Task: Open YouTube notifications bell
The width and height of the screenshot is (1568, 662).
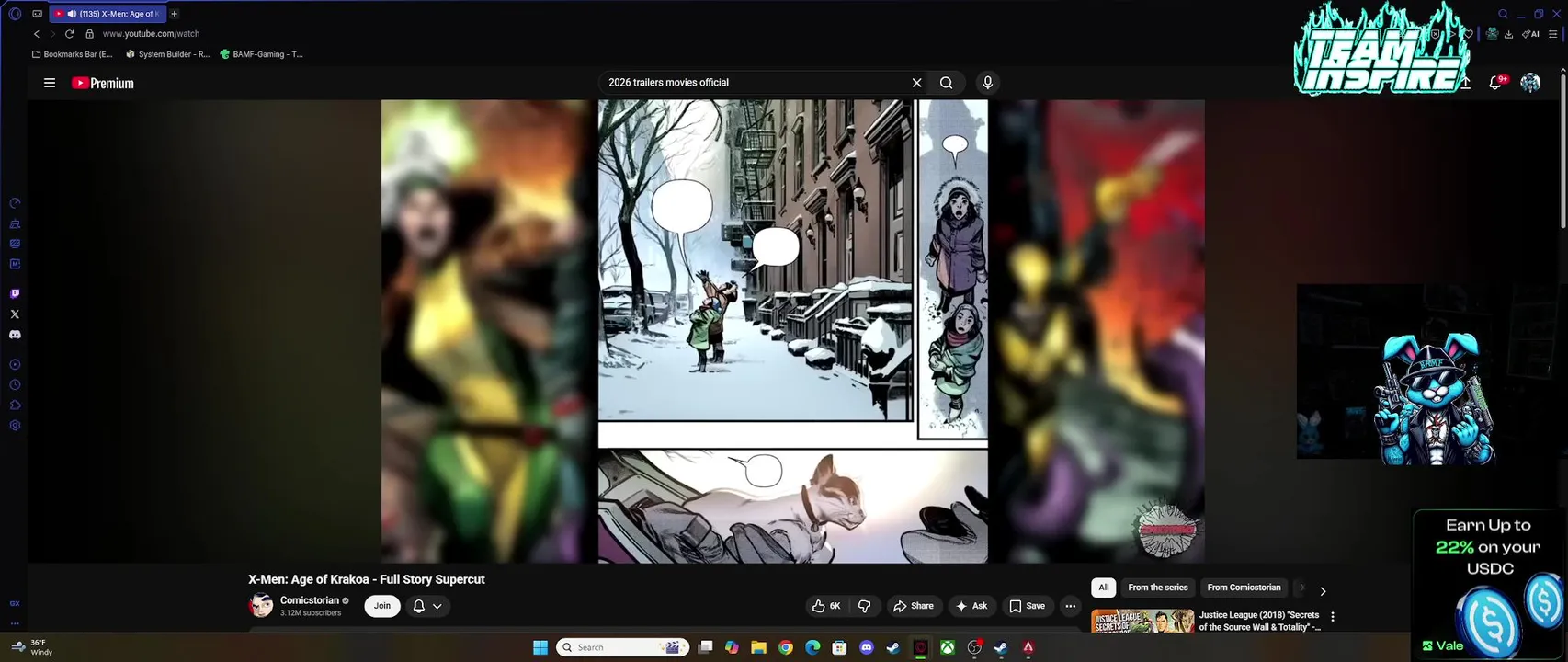Action: tap(1495, 83)
